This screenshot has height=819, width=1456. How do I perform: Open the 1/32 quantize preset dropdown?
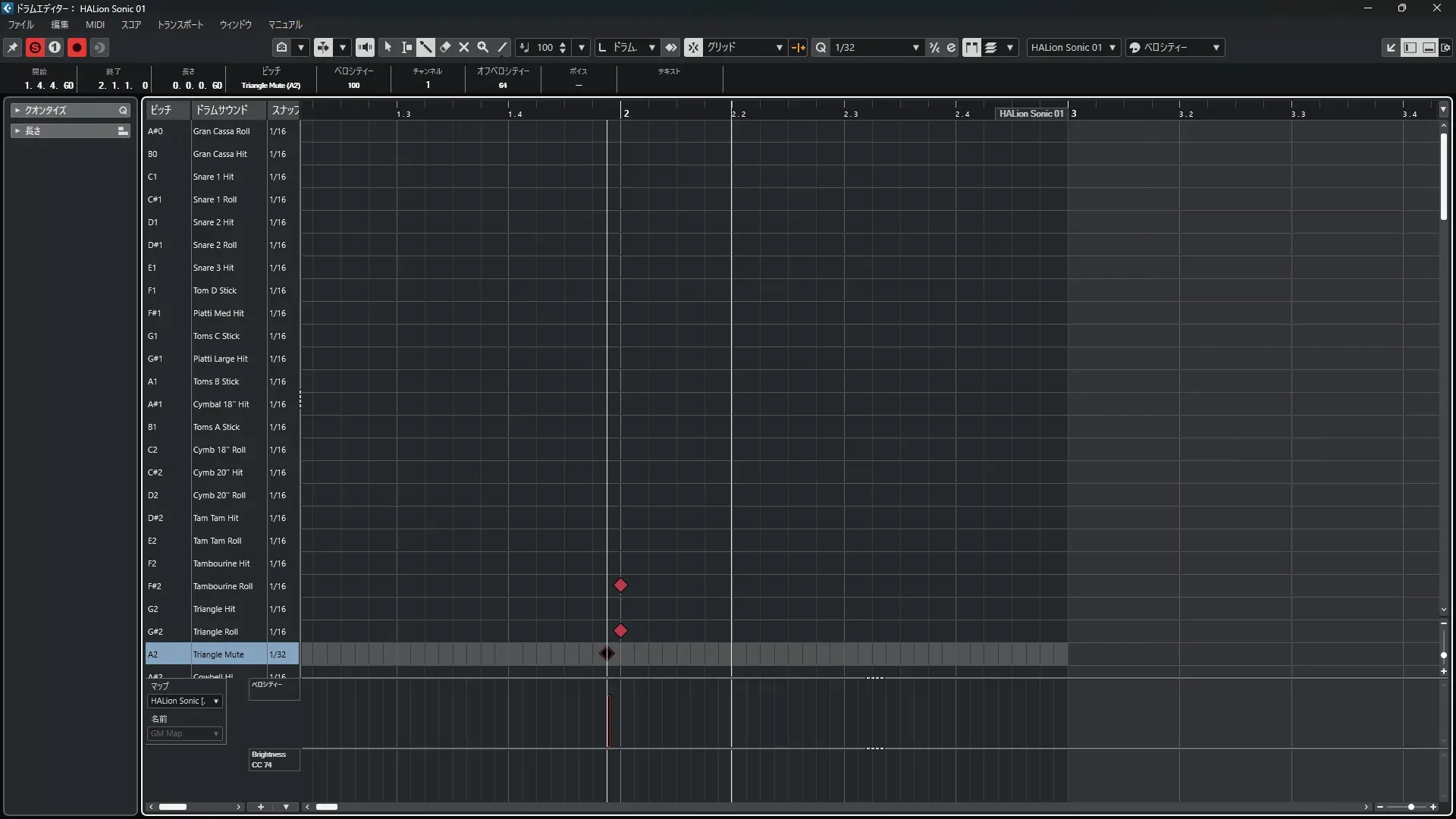[877, 47]
